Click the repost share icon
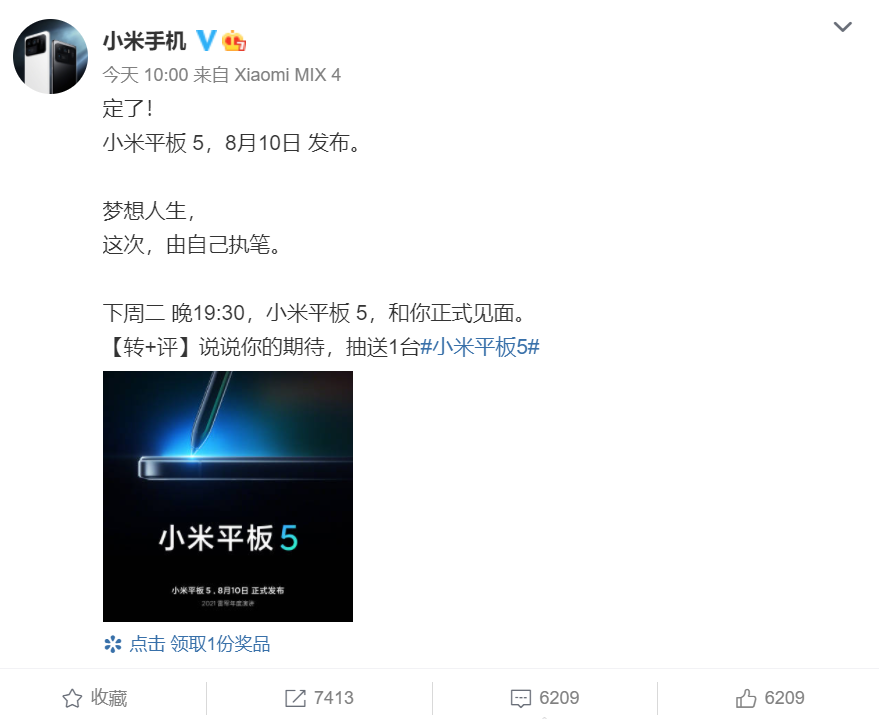Screen dimensions: 879x719 [295, 698]
